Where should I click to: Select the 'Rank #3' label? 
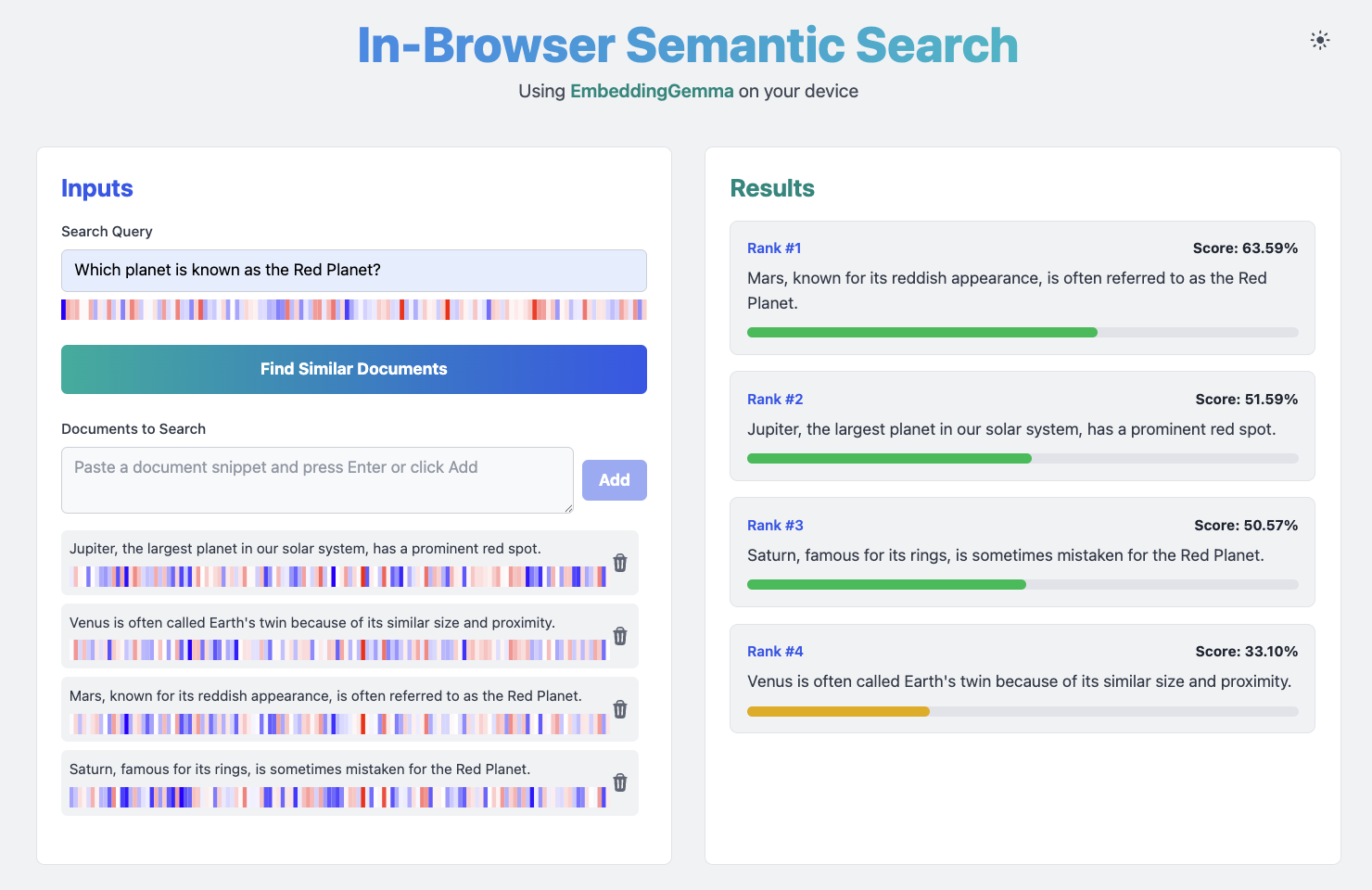point(775,526)
